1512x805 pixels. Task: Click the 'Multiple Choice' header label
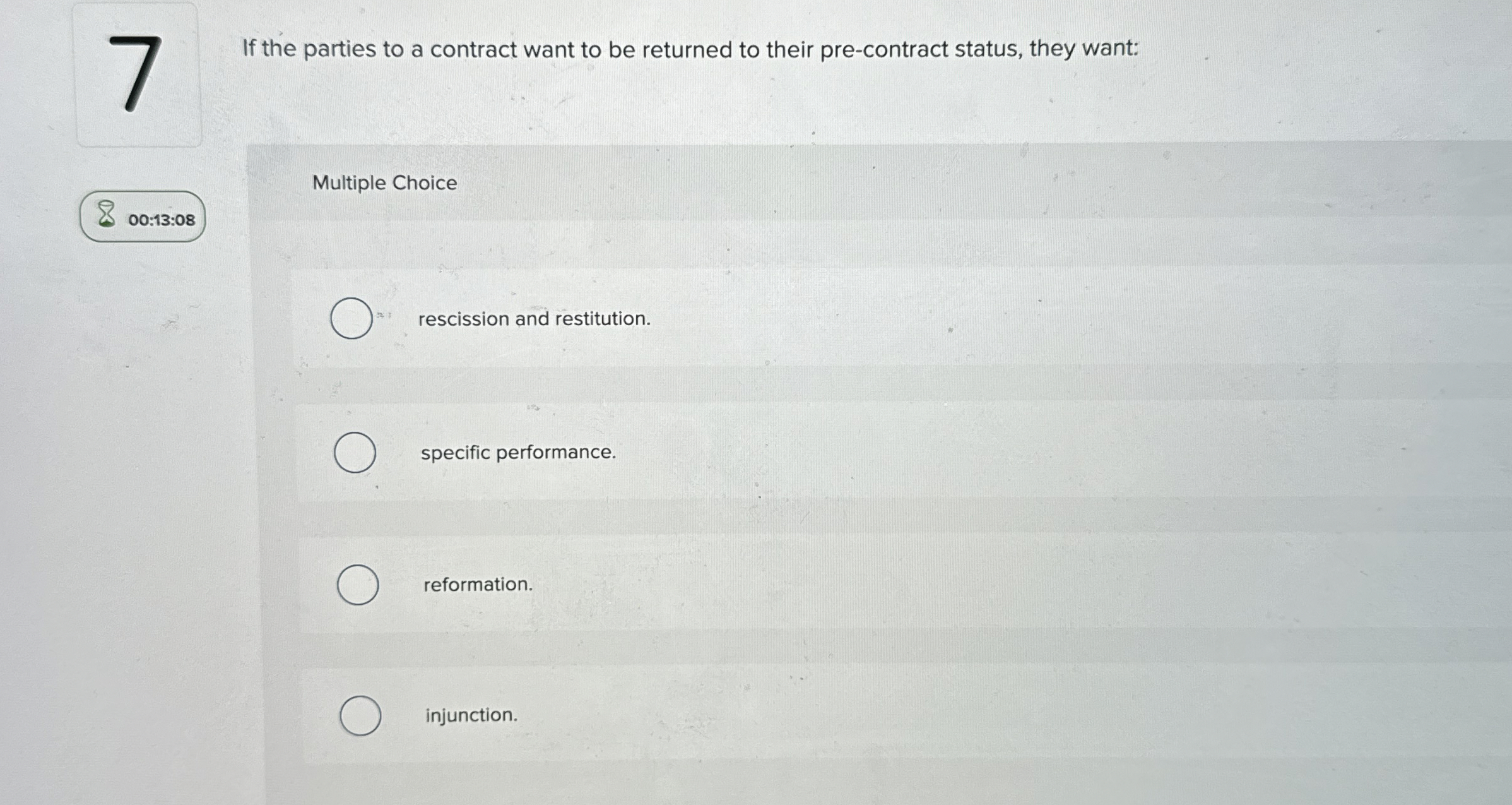pos(384,183)
